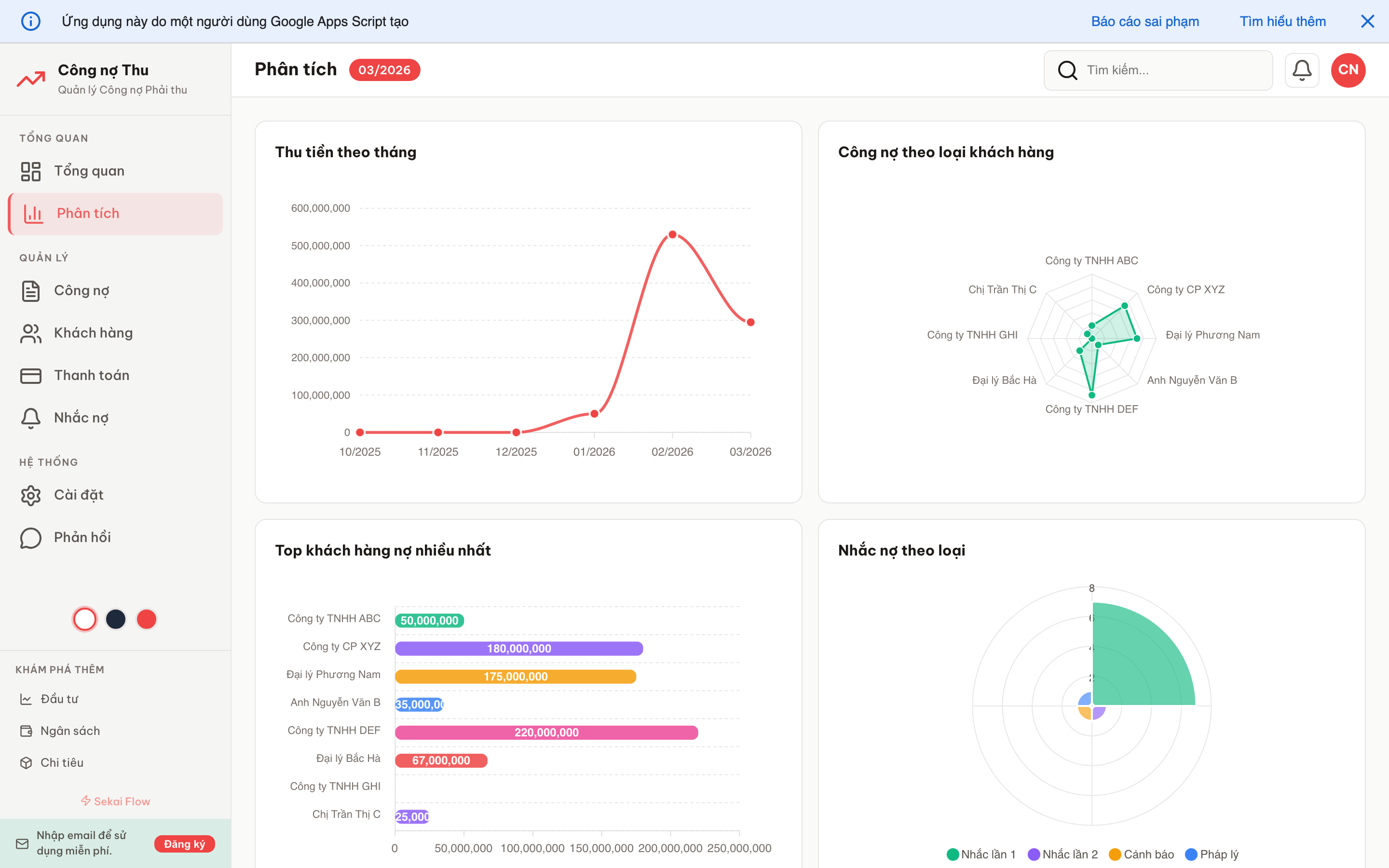Image resolution: width=1389 pixels, height=868 pixels.
Task: Open Cài đặt settings gear icon
Action: pyautogui.click(x=30, y=495)
